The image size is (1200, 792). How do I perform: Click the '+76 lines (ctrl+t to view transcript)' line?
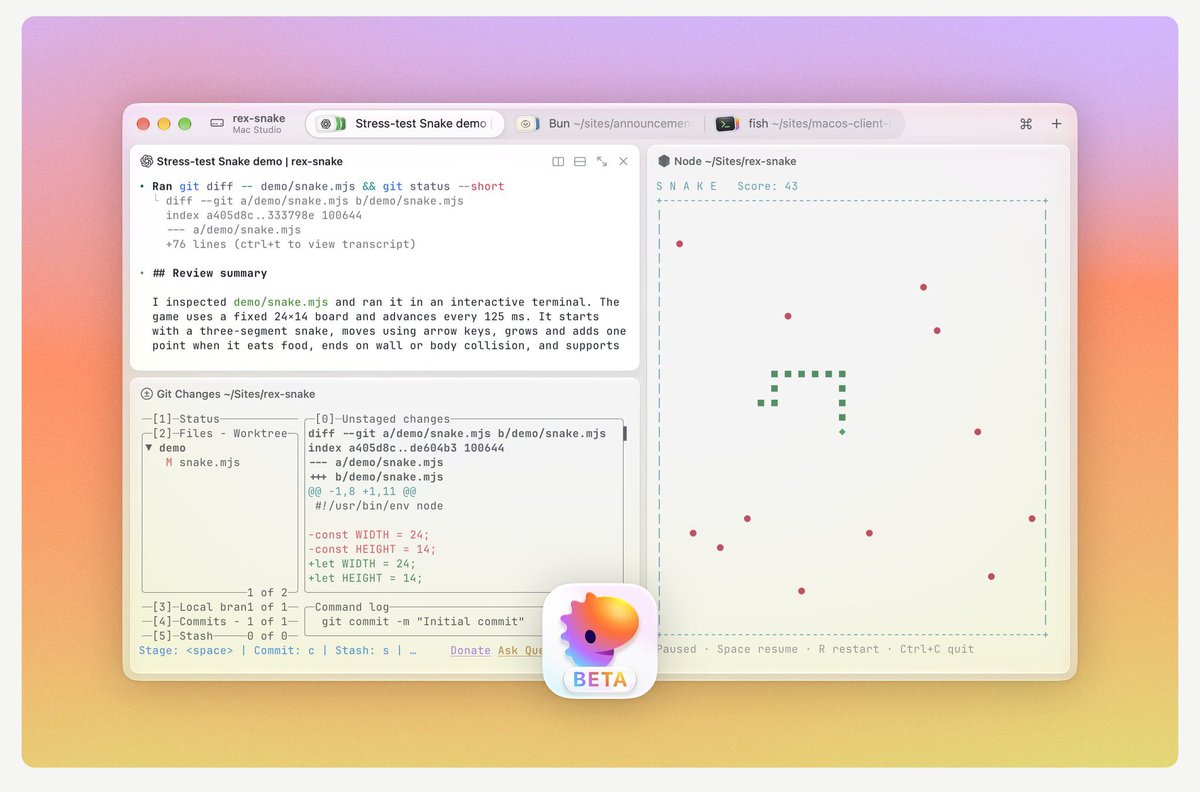click(291, 244)
